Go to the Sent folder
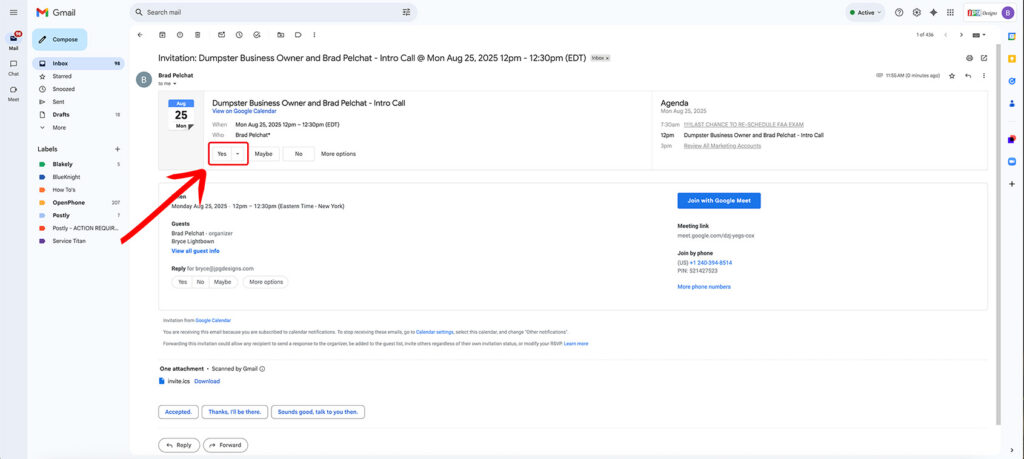This screenshot has height=459, width=1024. (59, 102)
